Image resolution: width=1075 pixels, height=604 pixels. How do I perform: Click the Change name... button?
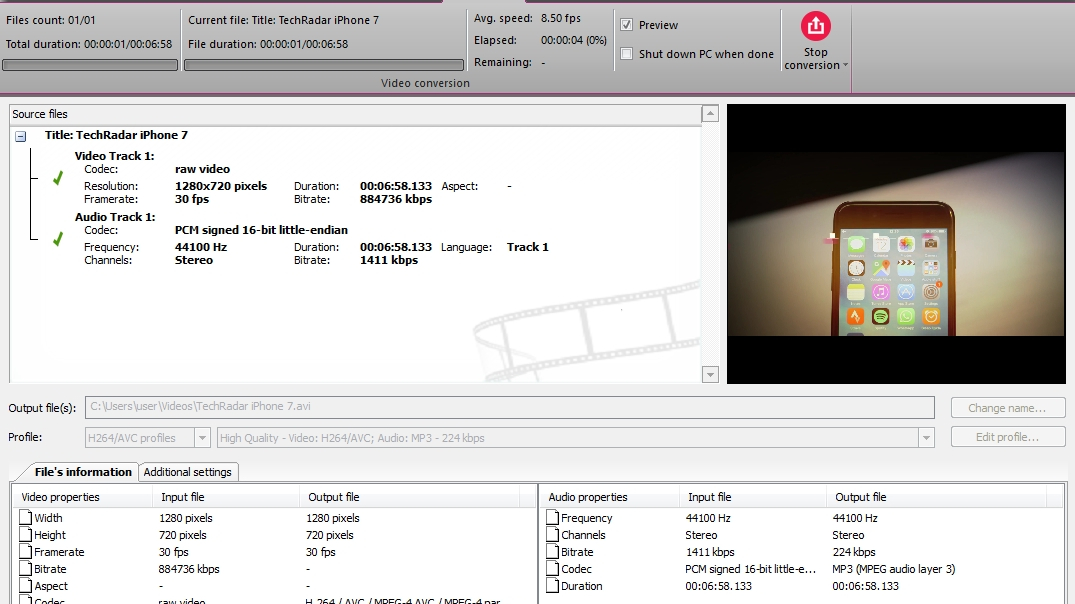click(x=1008, y=408)
